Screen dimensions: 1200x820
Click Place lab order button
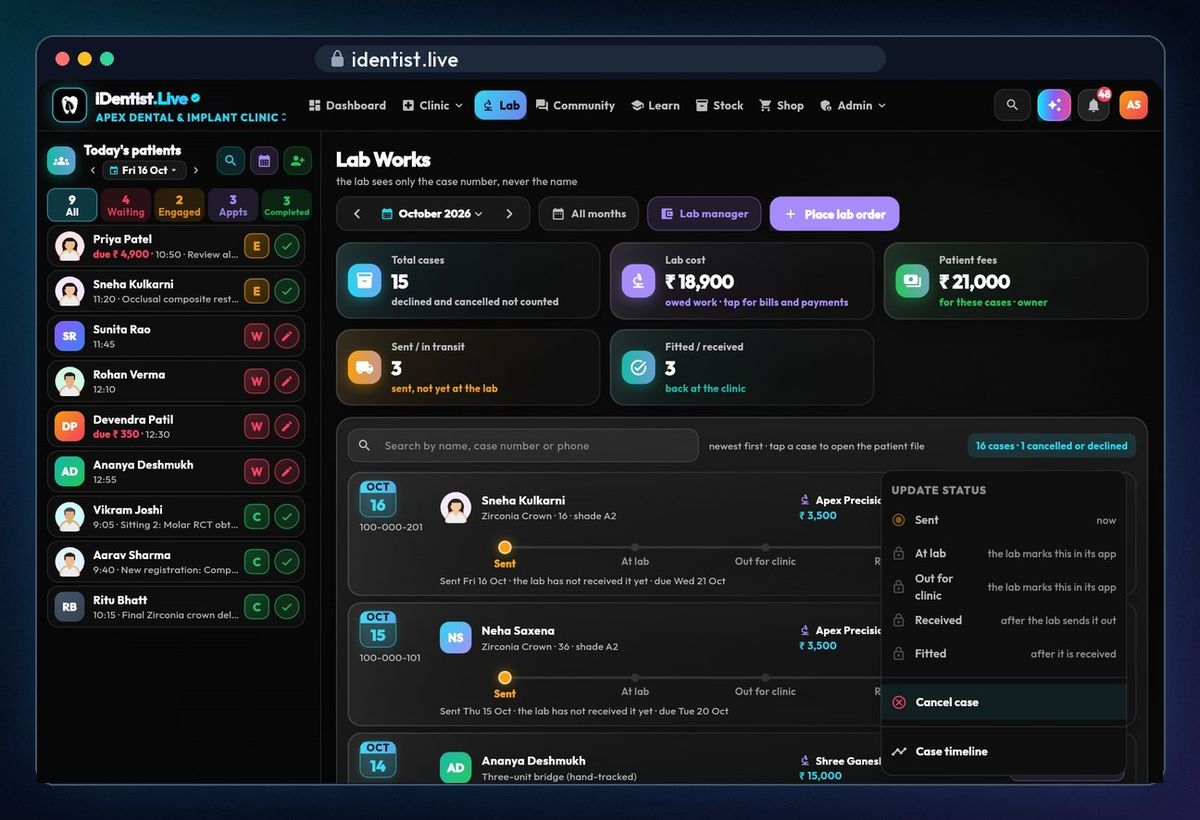click(x=835, y=214)
